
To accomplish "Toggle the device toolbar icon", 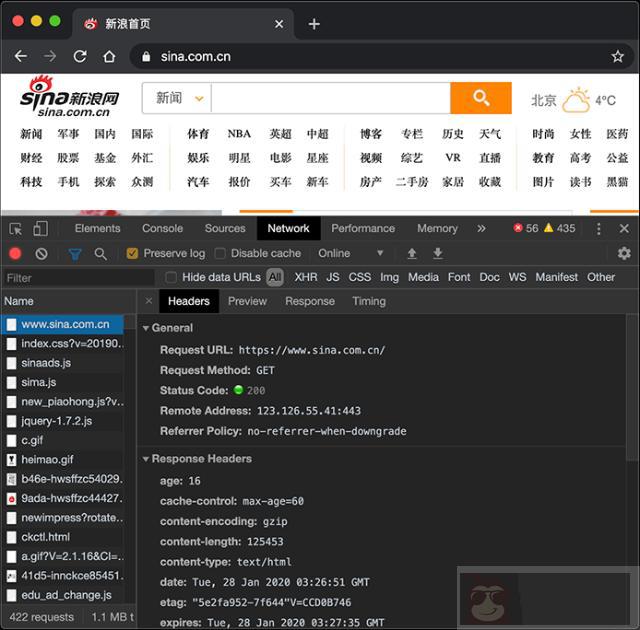I will pos(40,228).
